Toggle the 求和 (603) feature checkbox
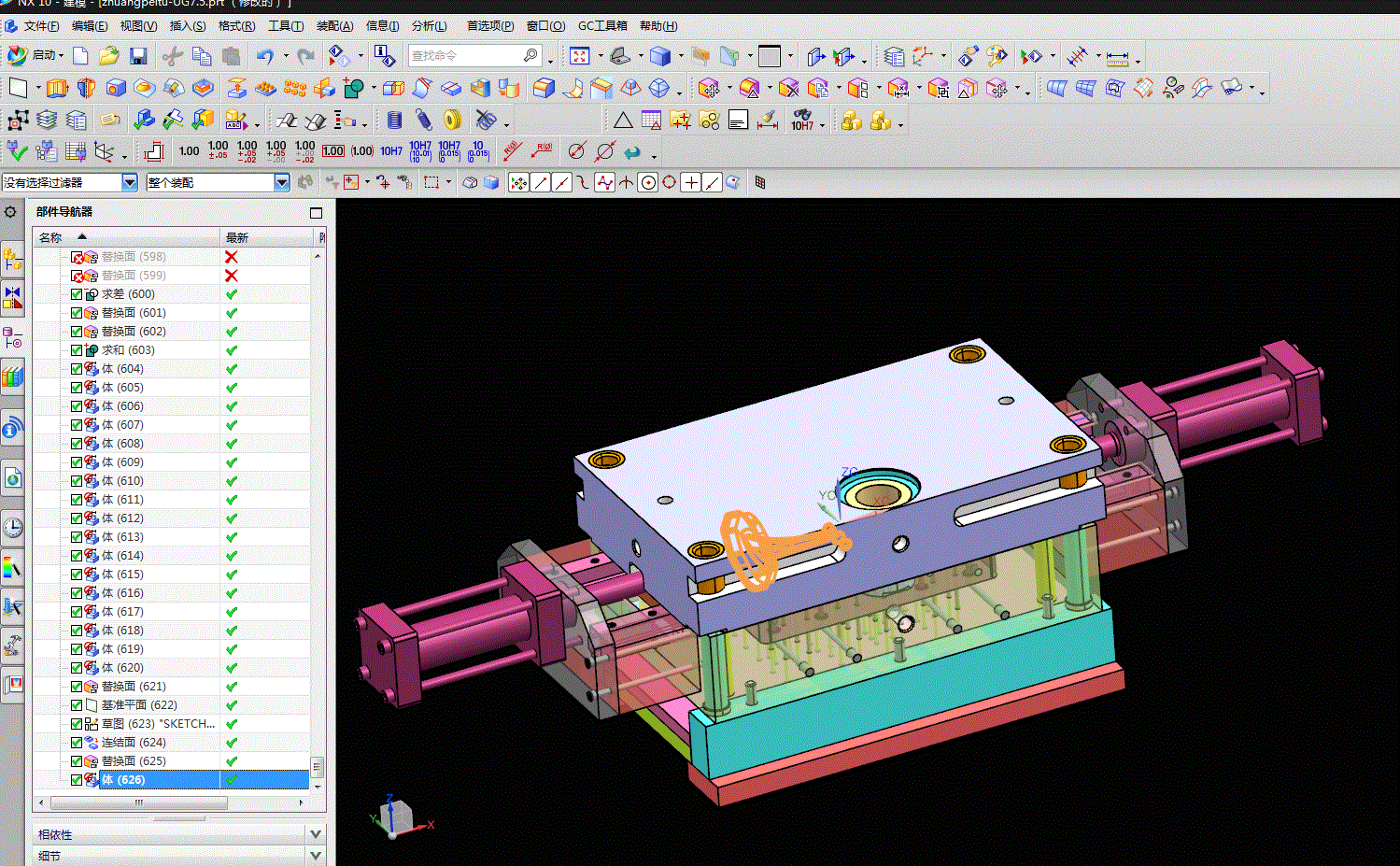1400x866 pixels. (x=77, y=350)
